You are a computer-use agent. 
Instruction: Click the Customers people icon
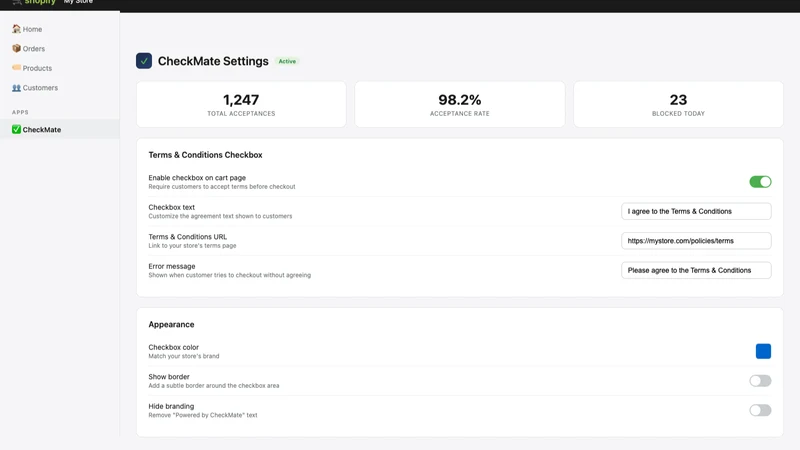(x=16, y=87)
